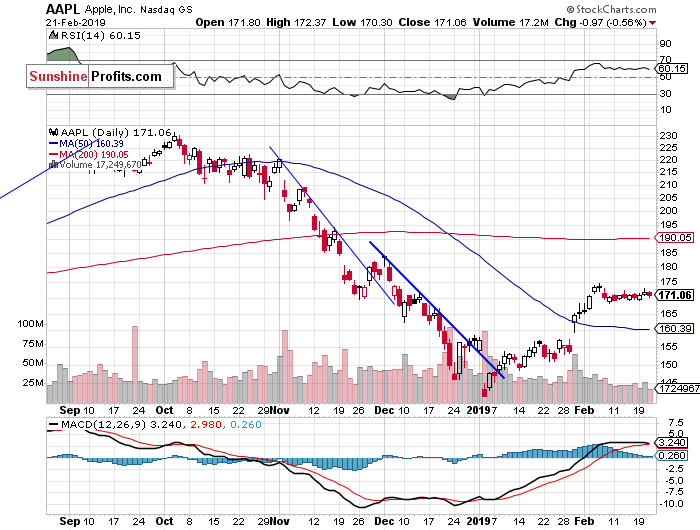700x530 pixels.
Task: Click the 50M volume axis label
Action: [33, 363]
